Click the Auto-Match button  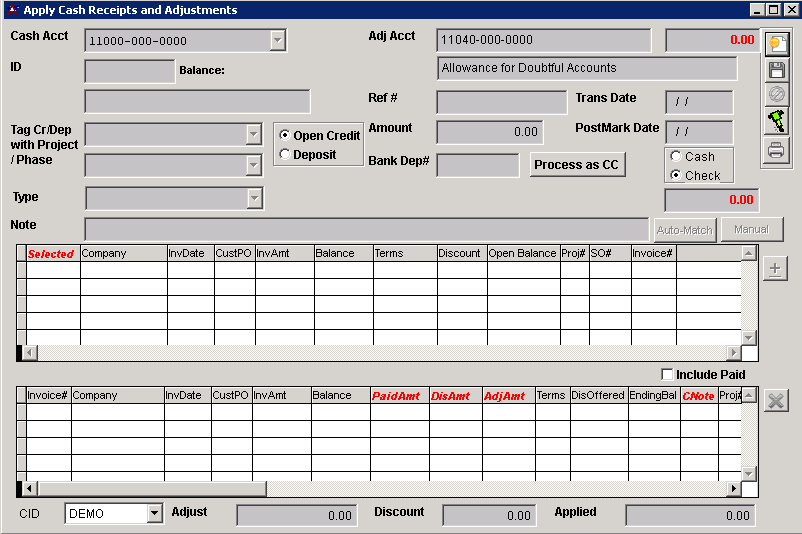point(685,230)
